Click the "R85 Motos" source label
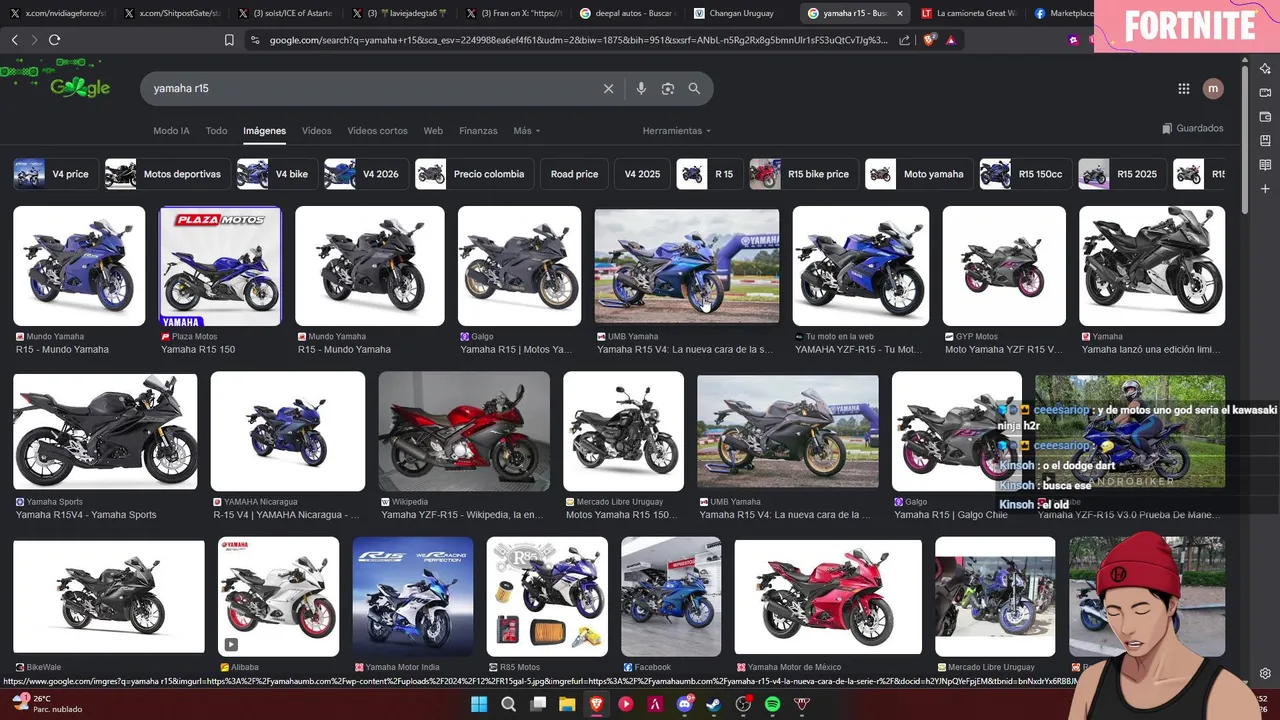 (520, 667)
